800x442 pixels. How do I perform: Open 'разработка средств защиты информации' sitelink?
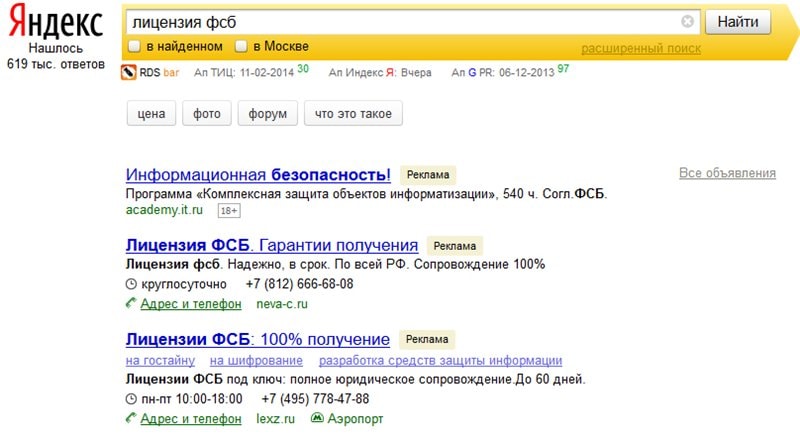(x=440, y=360)
